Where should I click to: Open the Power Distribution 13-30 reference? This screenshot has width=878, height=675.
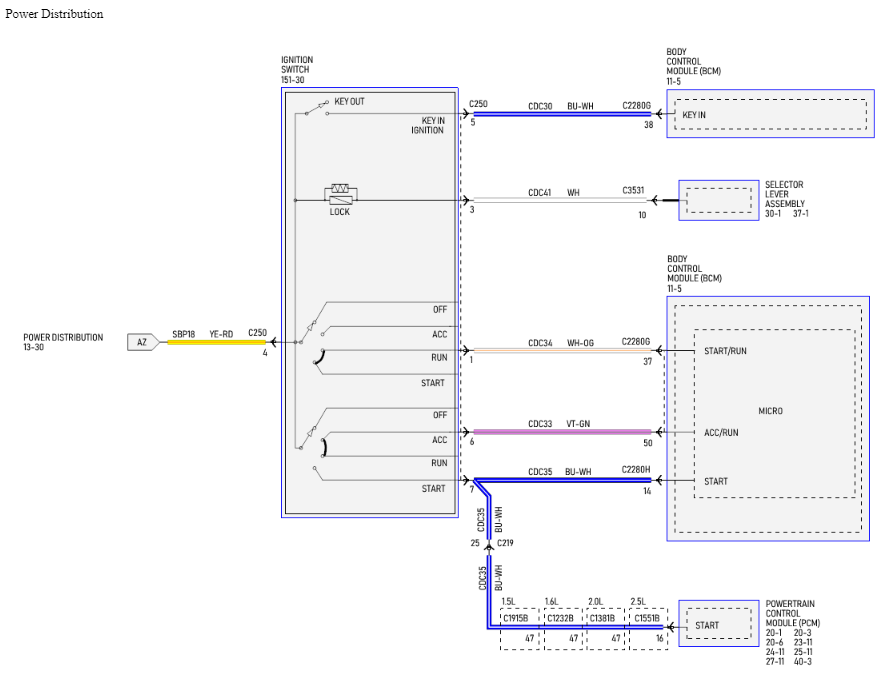[x=63, y=342]
